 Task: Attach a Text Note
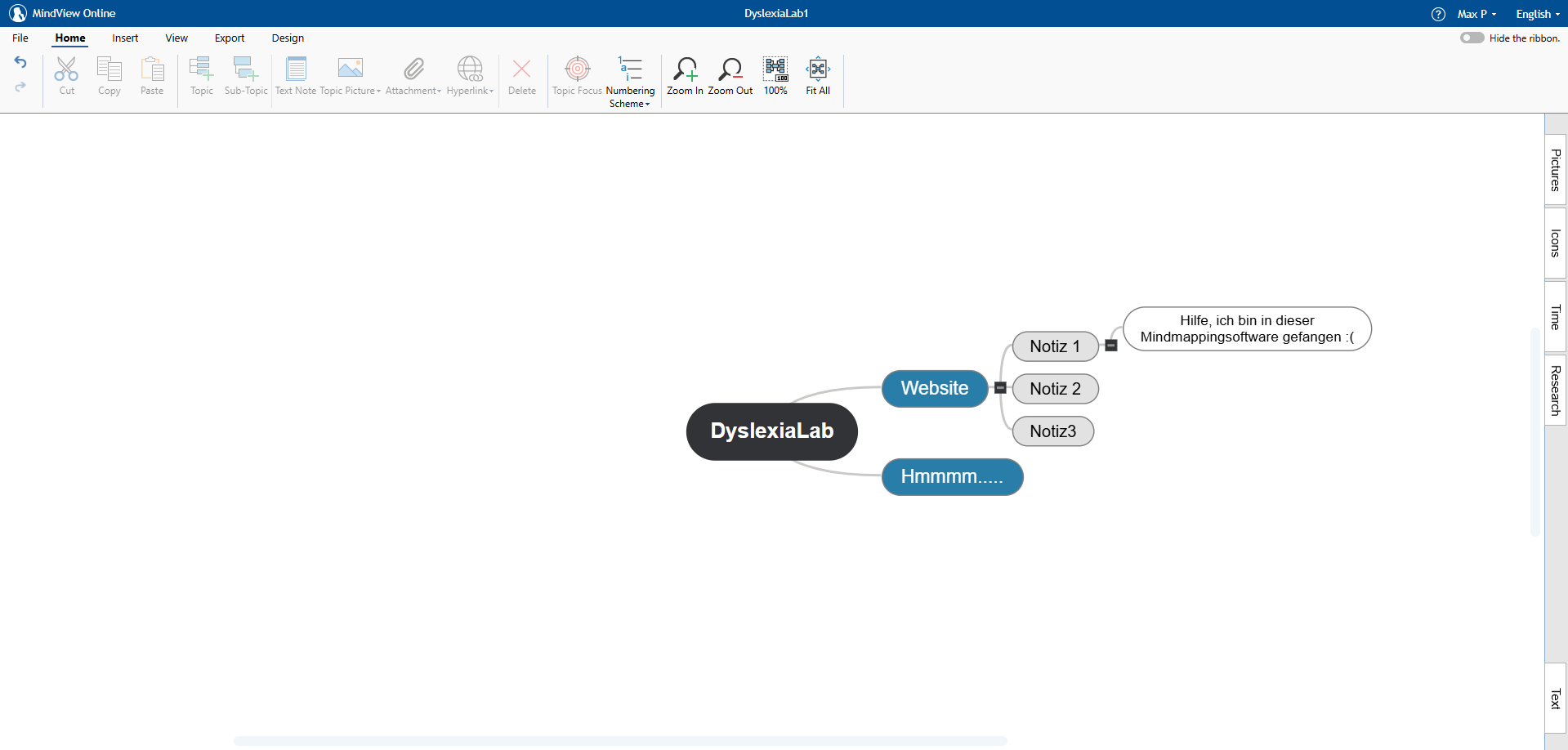(295, 76)
